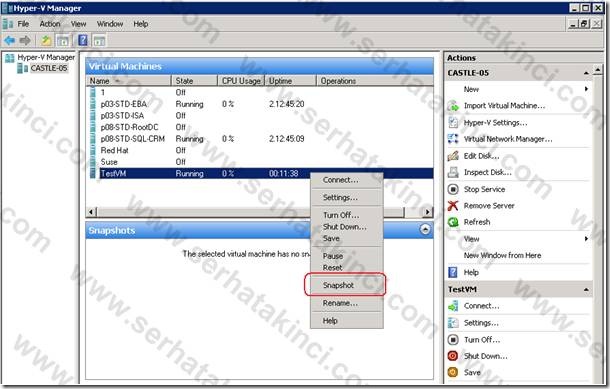Click the Actions pane scroll up arrow
This screenshot has height=389, width=610.
[598, 71]
